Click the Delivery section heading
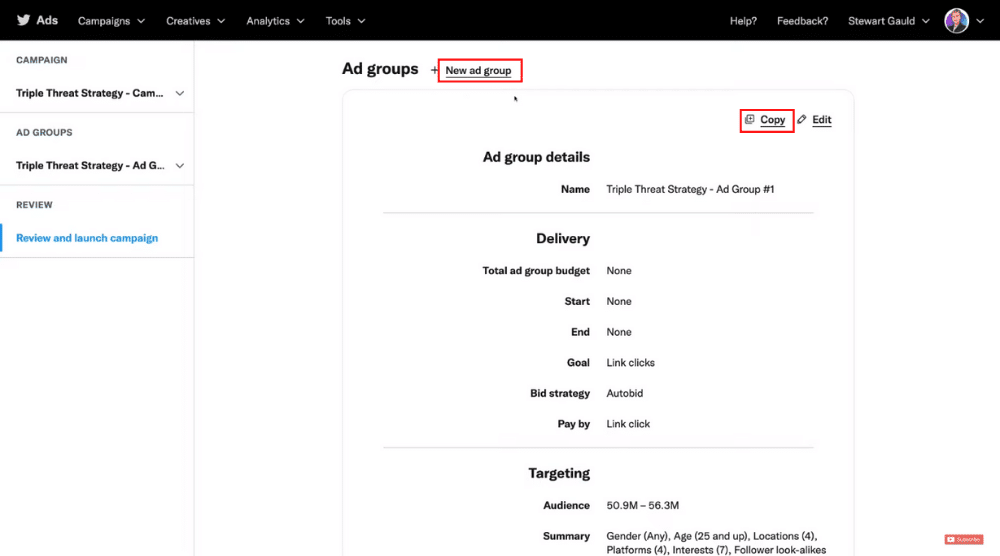The width and height of the screenshot is (1000, 556). point(562,238)
